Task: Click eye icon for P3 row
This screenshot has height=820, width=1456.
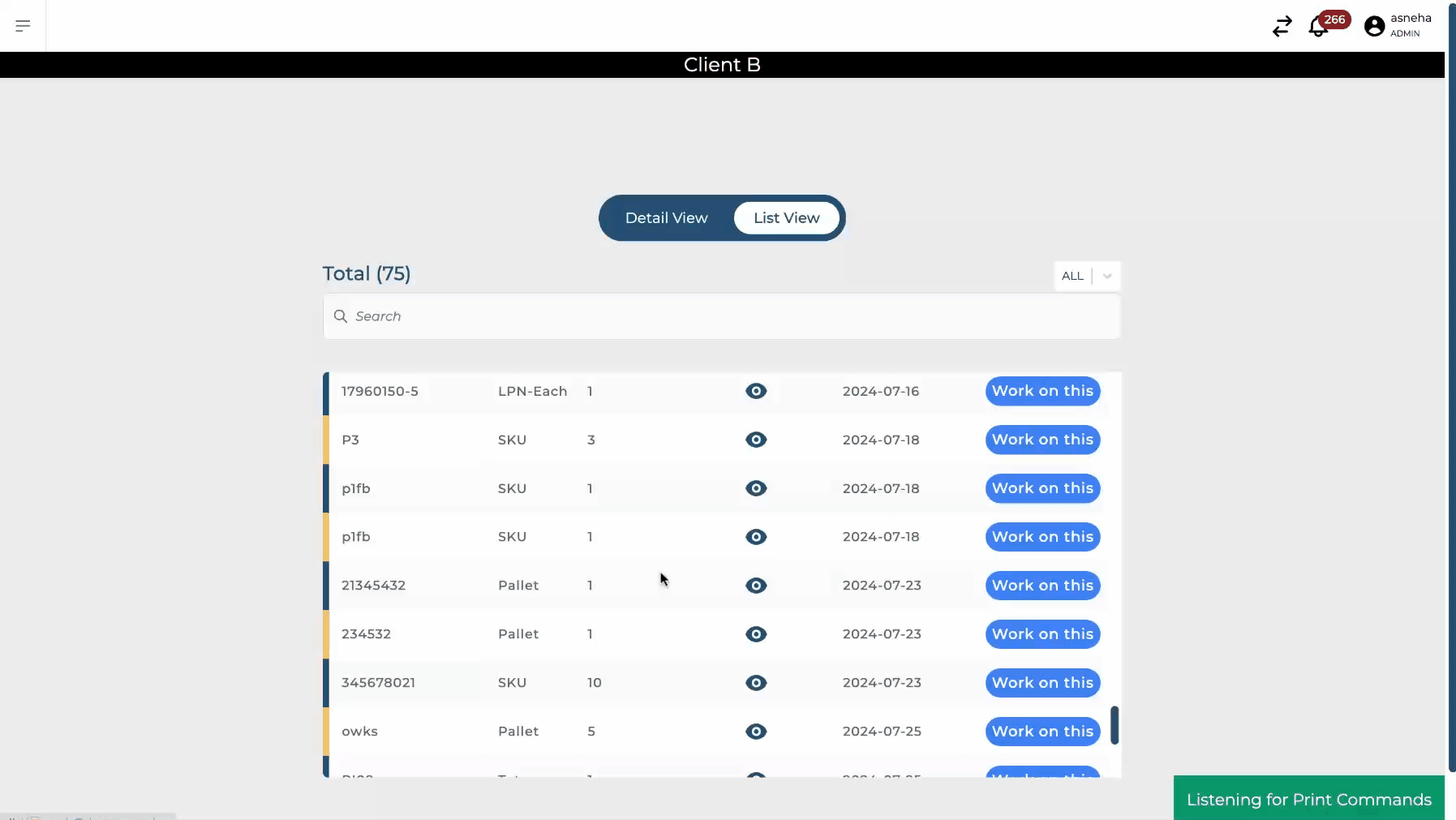Action: [756, 440]
